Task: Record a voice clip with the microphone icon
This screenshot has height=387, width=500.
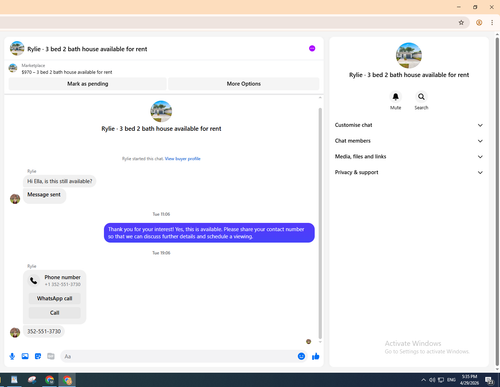Action: point(12,356)
